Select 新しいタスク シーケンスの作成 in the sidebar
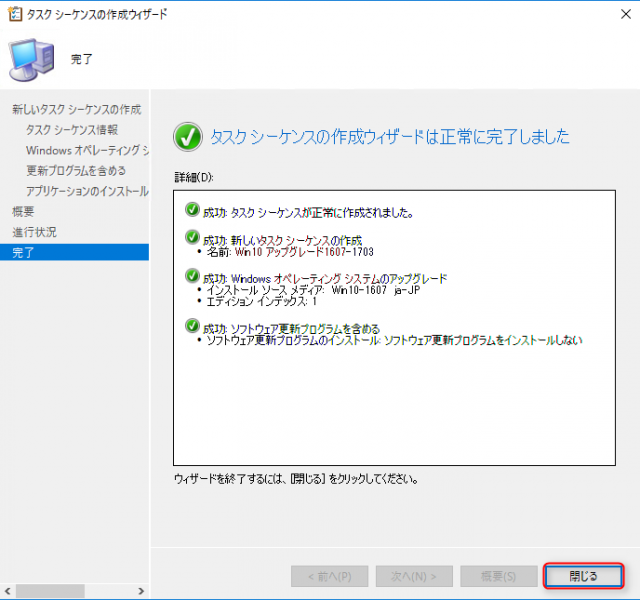 point(76,109)
